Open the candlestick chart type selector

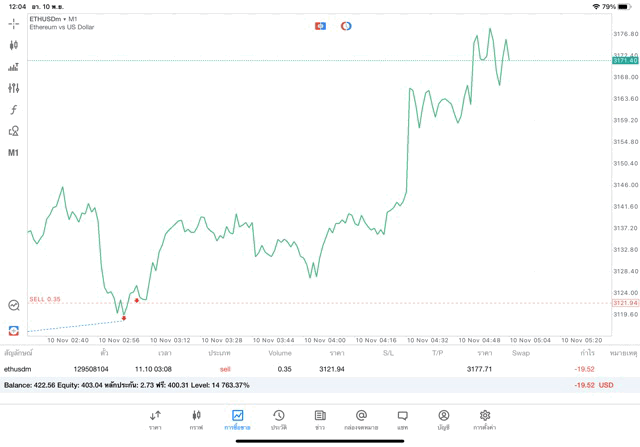coord(13,45)
